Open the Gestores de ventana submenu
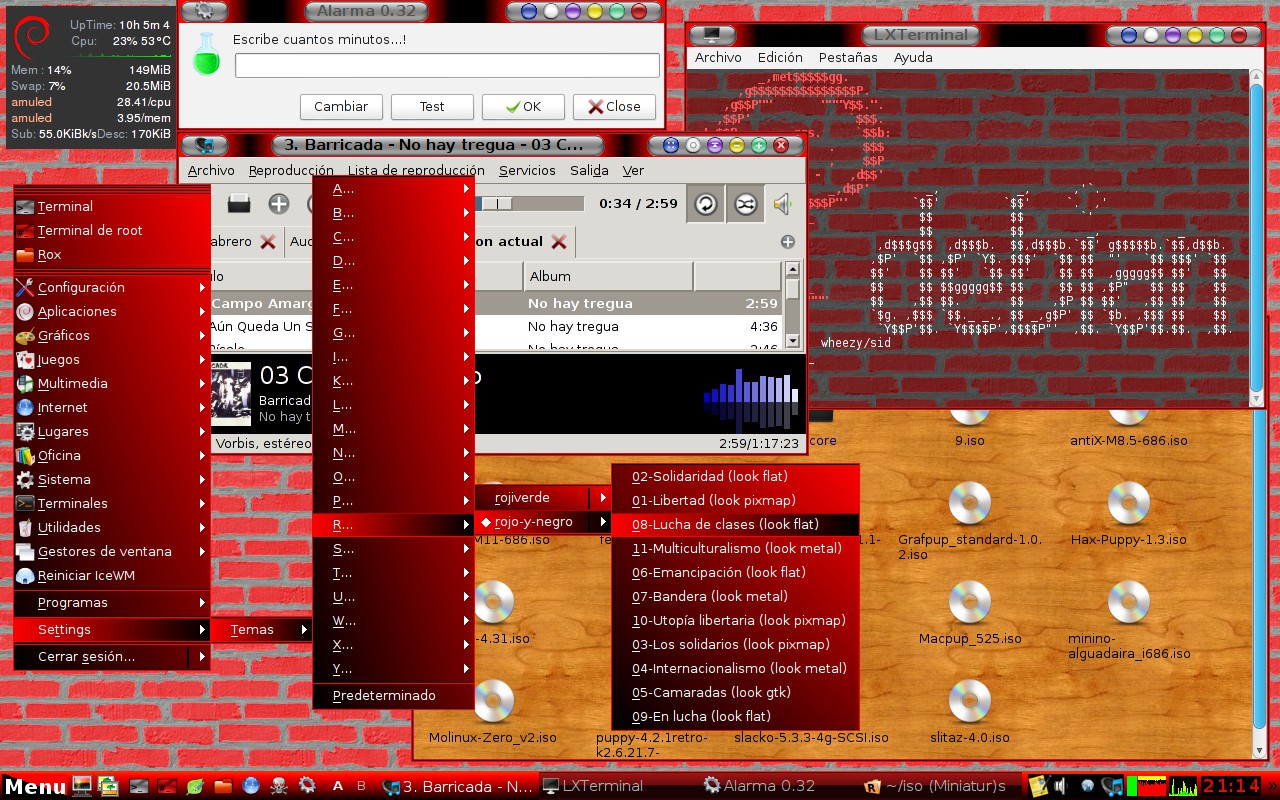 point(111,552)
